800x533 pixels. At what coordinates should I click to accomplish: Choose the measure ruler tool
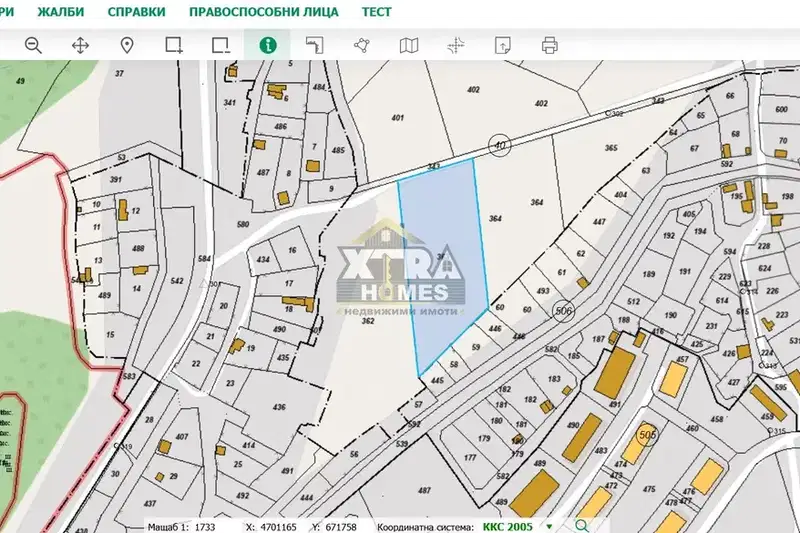point(314,45)
